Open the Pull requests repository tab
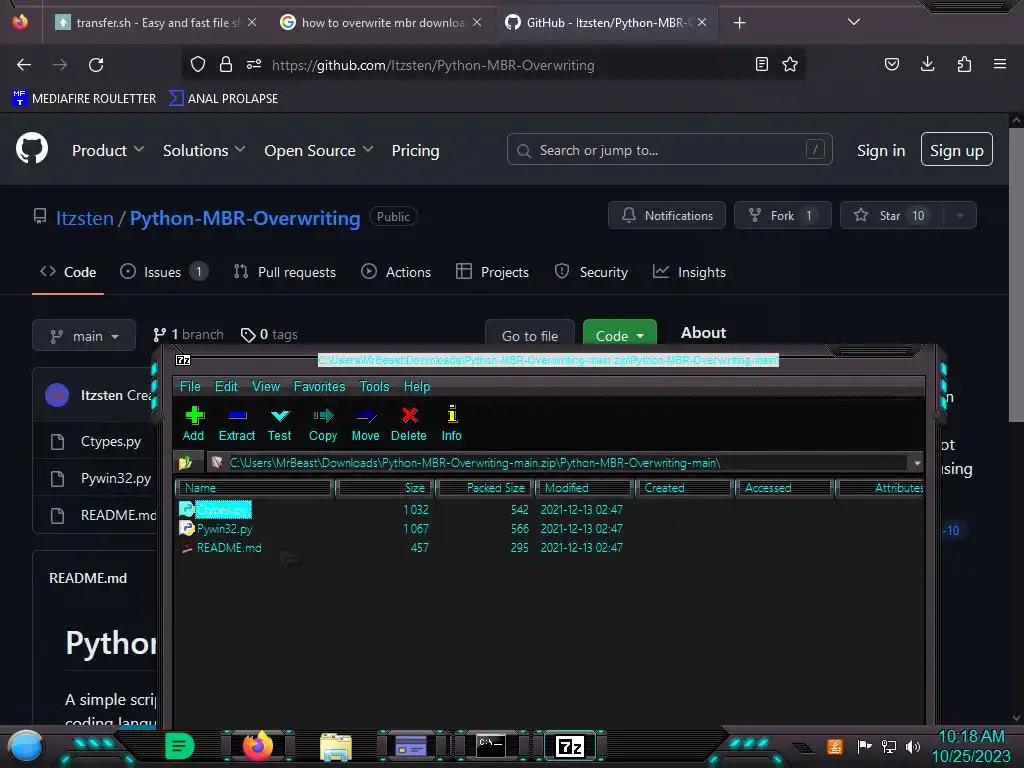The image size is (1024, 768). [285, 272]
